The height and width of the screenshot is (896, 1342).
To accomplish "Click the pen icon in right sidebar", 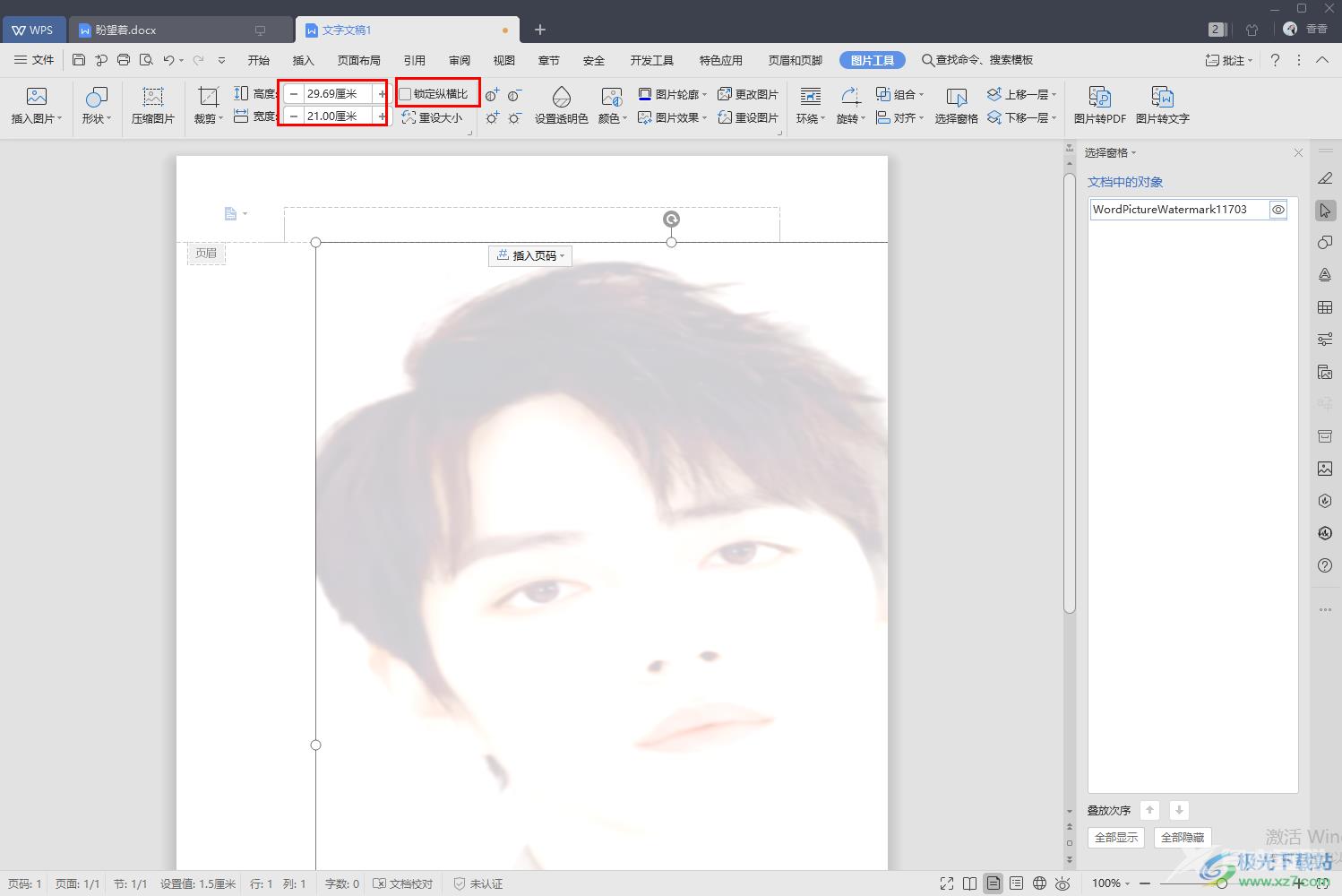I will coord(1325,178).
